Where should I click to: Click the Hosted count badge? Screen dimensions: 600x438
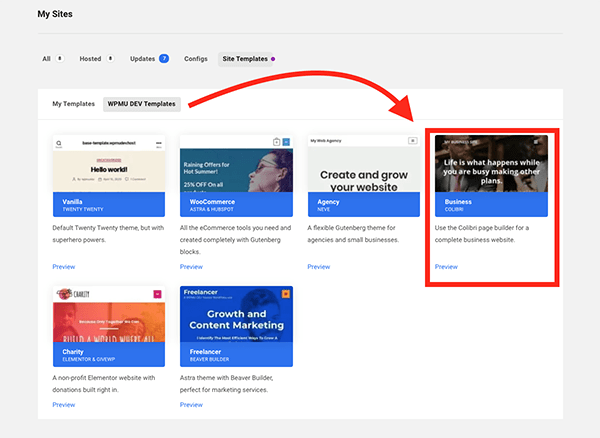tap(110, 59)
